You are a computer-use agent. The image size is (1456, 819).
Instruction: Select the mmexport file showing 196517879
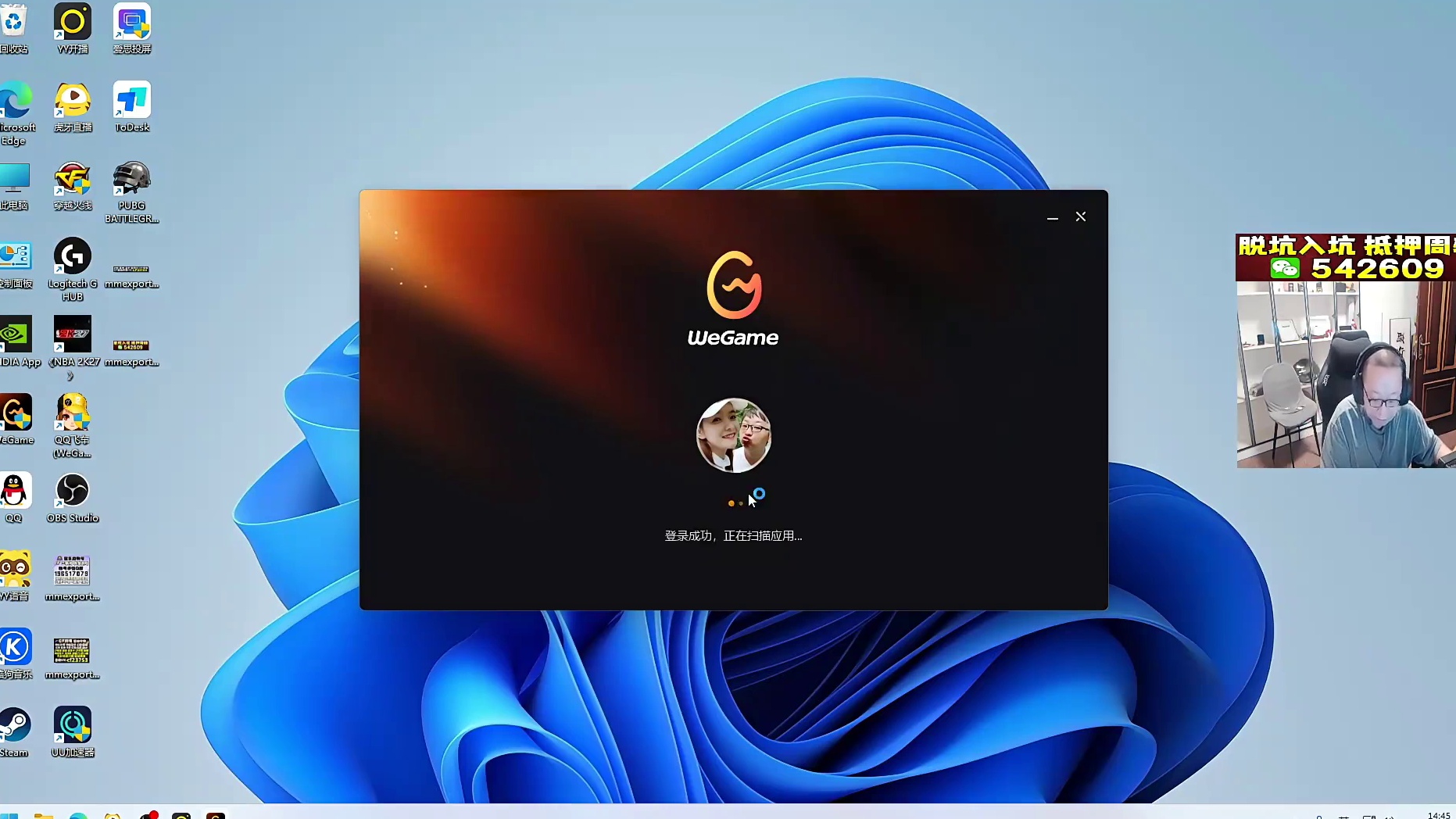click(x=73, y=578)
